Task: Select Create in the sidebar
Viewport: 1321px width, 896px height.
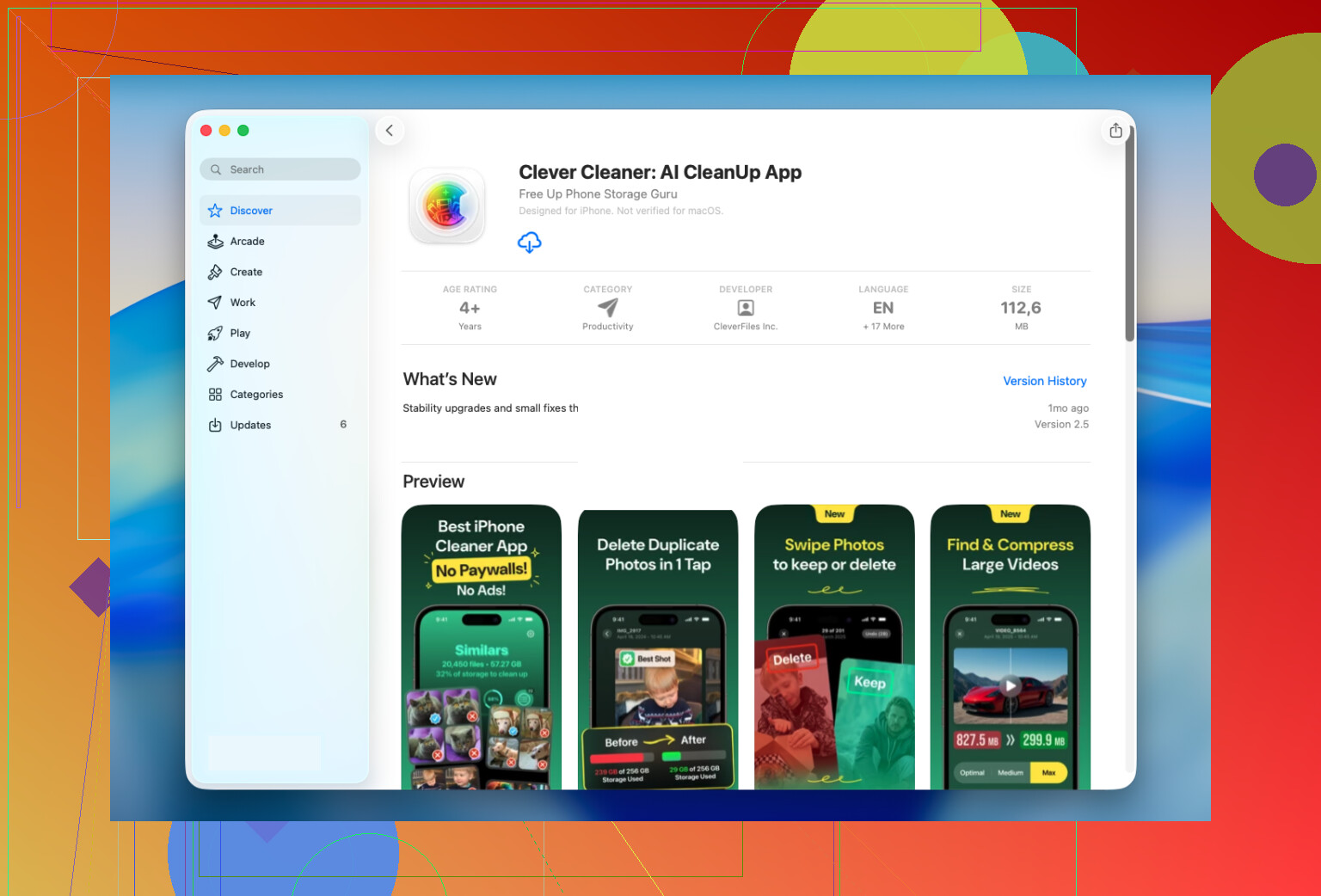Action: pyautogui.click(x=280, y=272)
